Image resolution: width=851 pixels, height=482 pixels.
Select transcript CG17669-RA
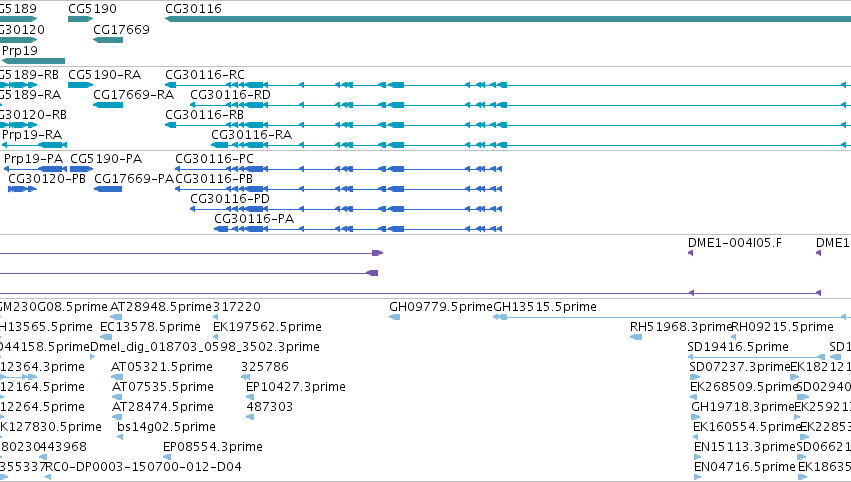pyautogui.click(x=134, y=94)
